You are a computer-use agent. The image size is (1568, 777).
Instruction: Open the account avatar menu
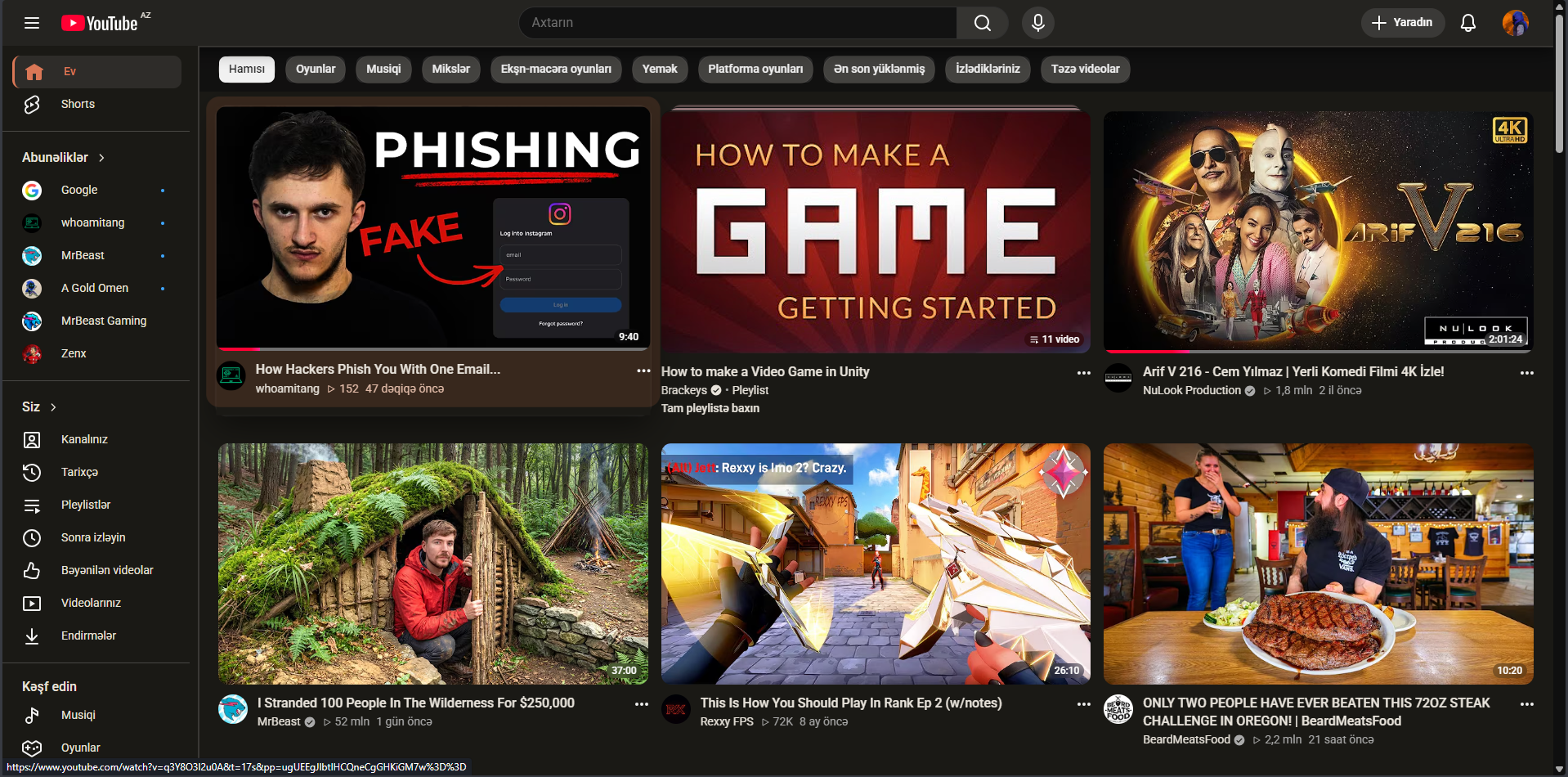pos(1516,23)
